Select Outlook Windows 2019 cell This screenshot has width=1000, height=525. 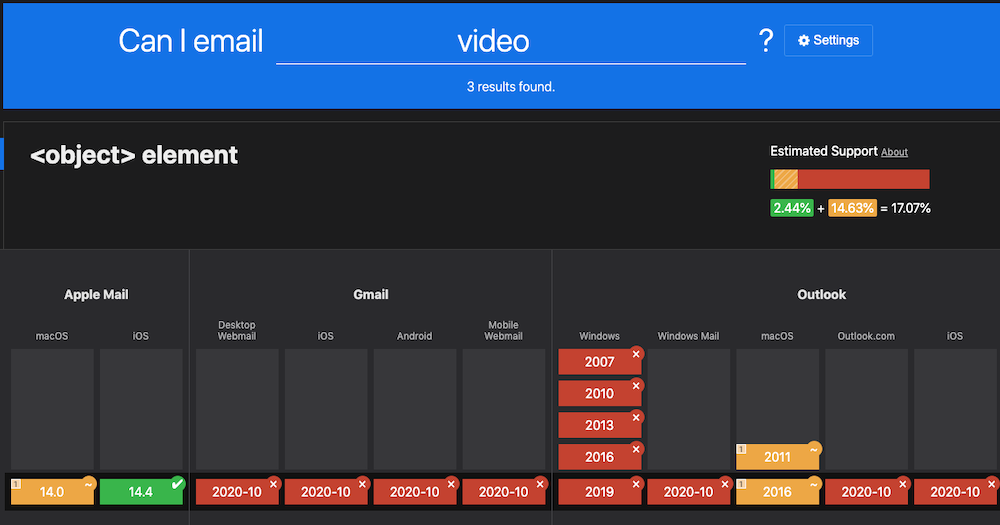coord(599,492)
